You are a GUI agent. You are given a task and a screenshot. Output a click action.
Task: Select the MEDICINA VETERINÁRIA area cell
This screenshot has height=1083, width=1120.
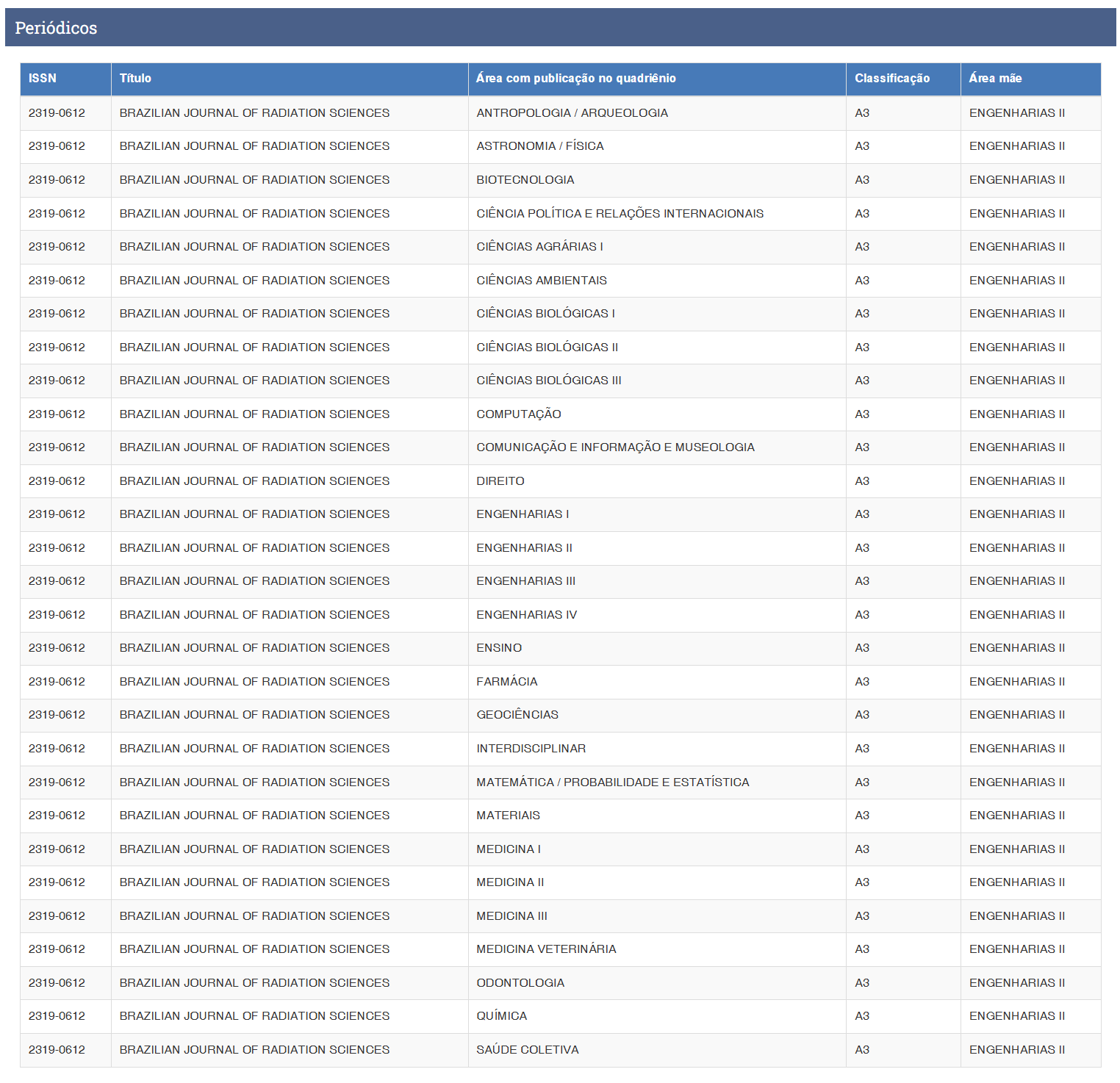click(x=546, y=949)
